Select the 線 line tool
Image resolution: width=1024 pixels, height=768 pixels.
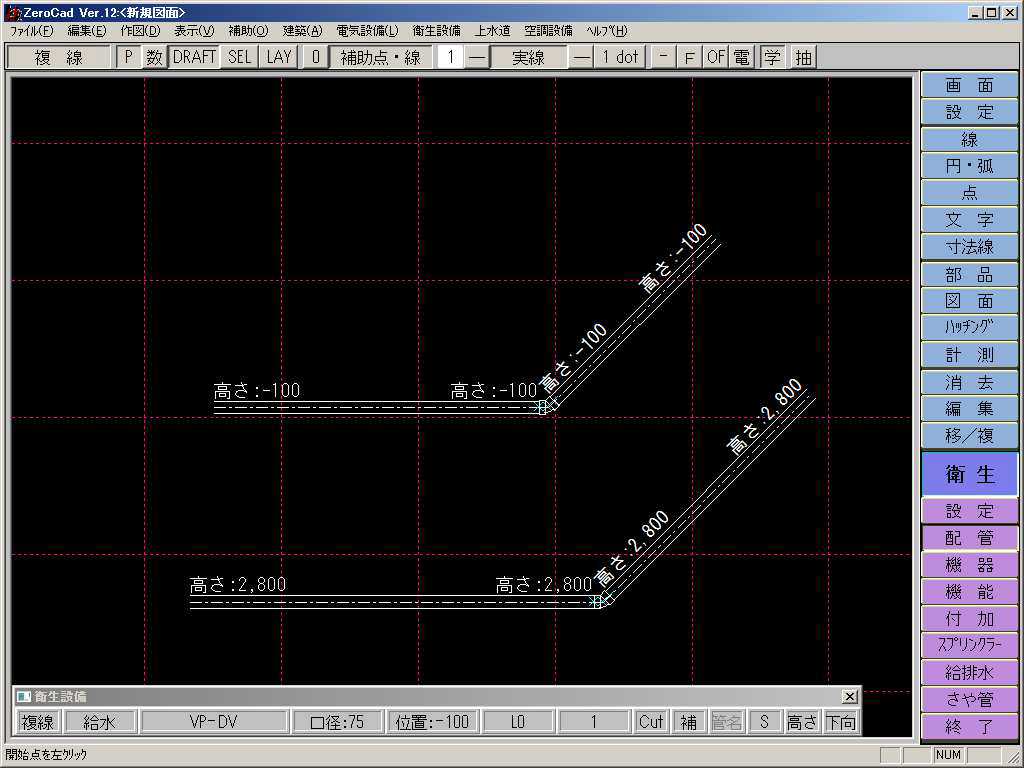(x=969, y=140)
